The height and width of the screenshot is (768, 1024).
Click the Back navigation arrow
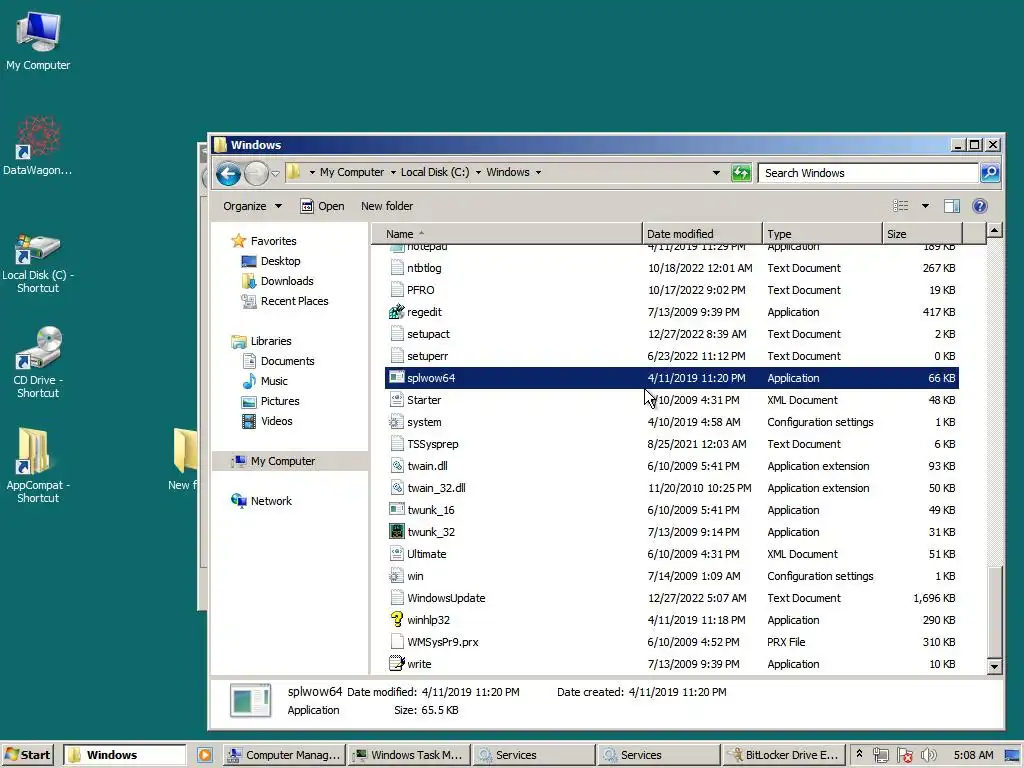(229, 173)
